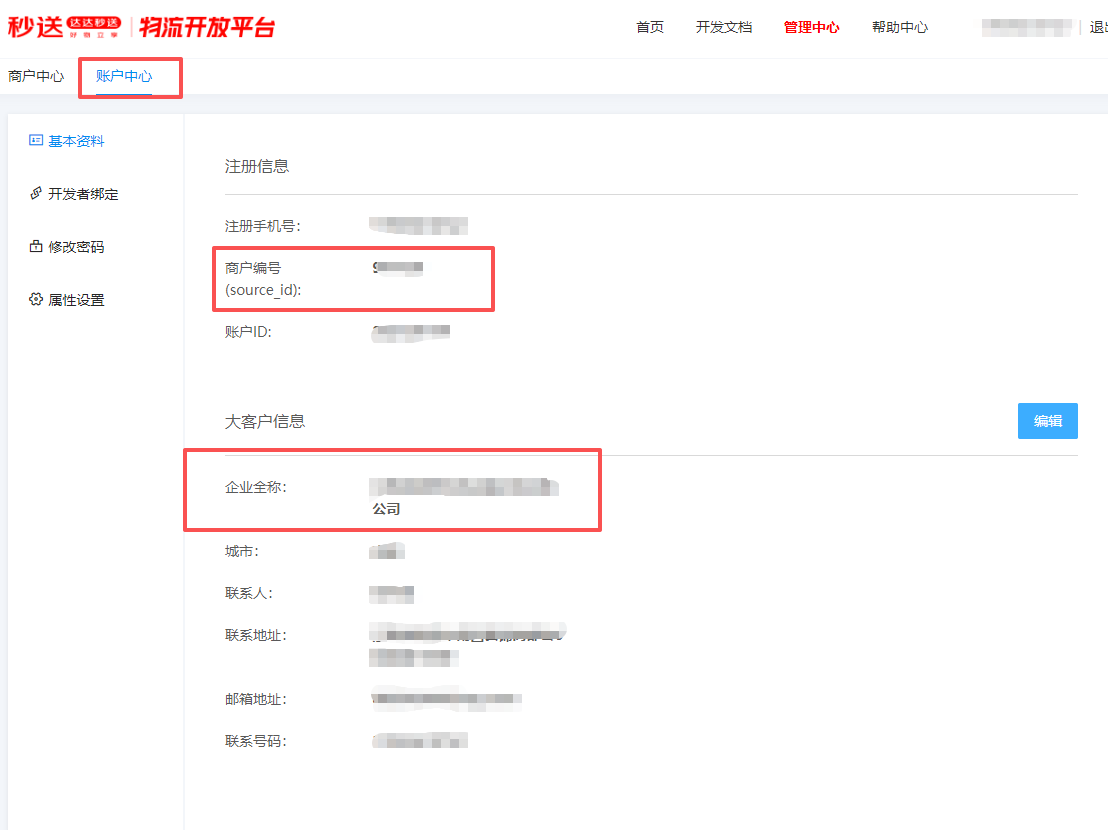Click the blurred source_id value
Image resolution: width=1108 pixels, height=830 pixels.
(x=398, y=268)
